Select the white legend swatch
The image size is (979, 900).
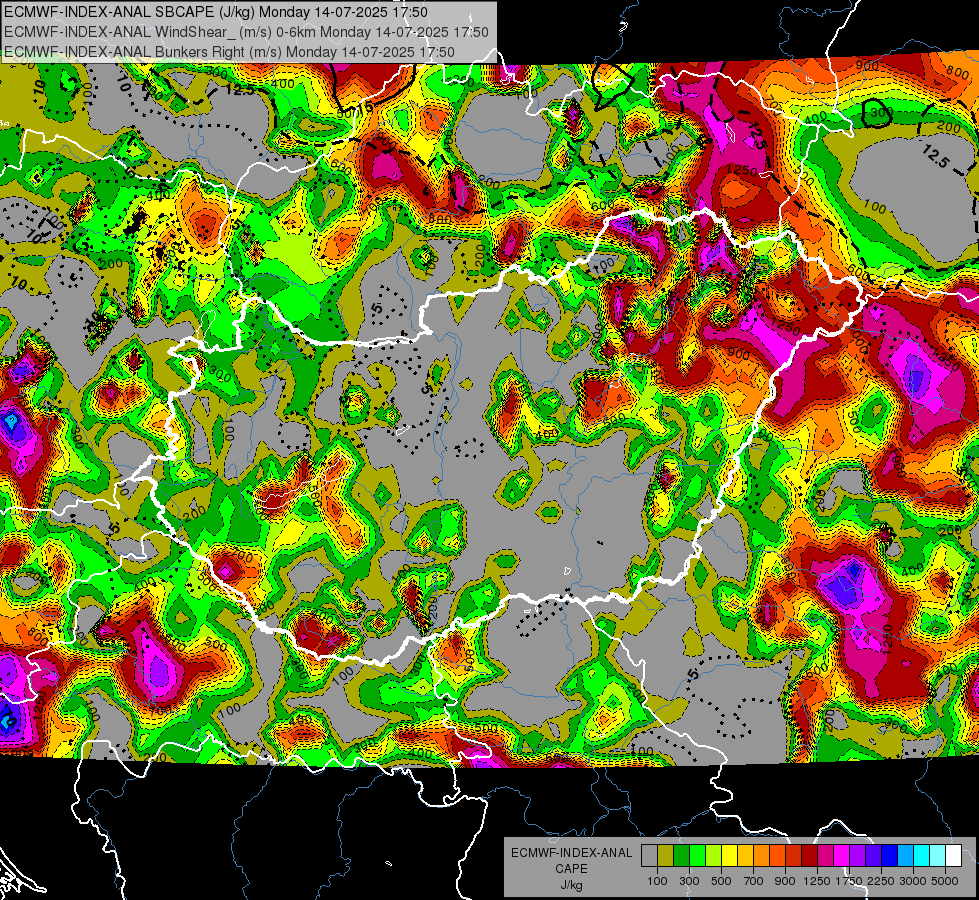coord(954,856)
